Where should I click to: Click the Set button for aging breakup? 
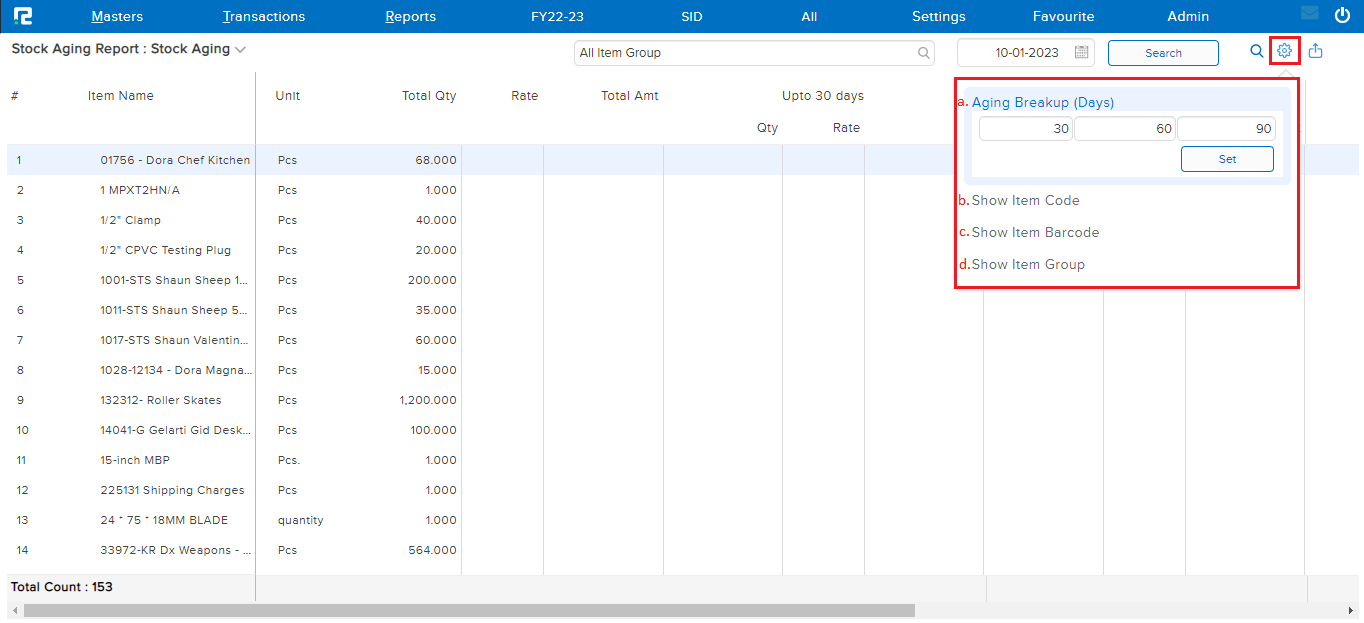coord(1227,159)
